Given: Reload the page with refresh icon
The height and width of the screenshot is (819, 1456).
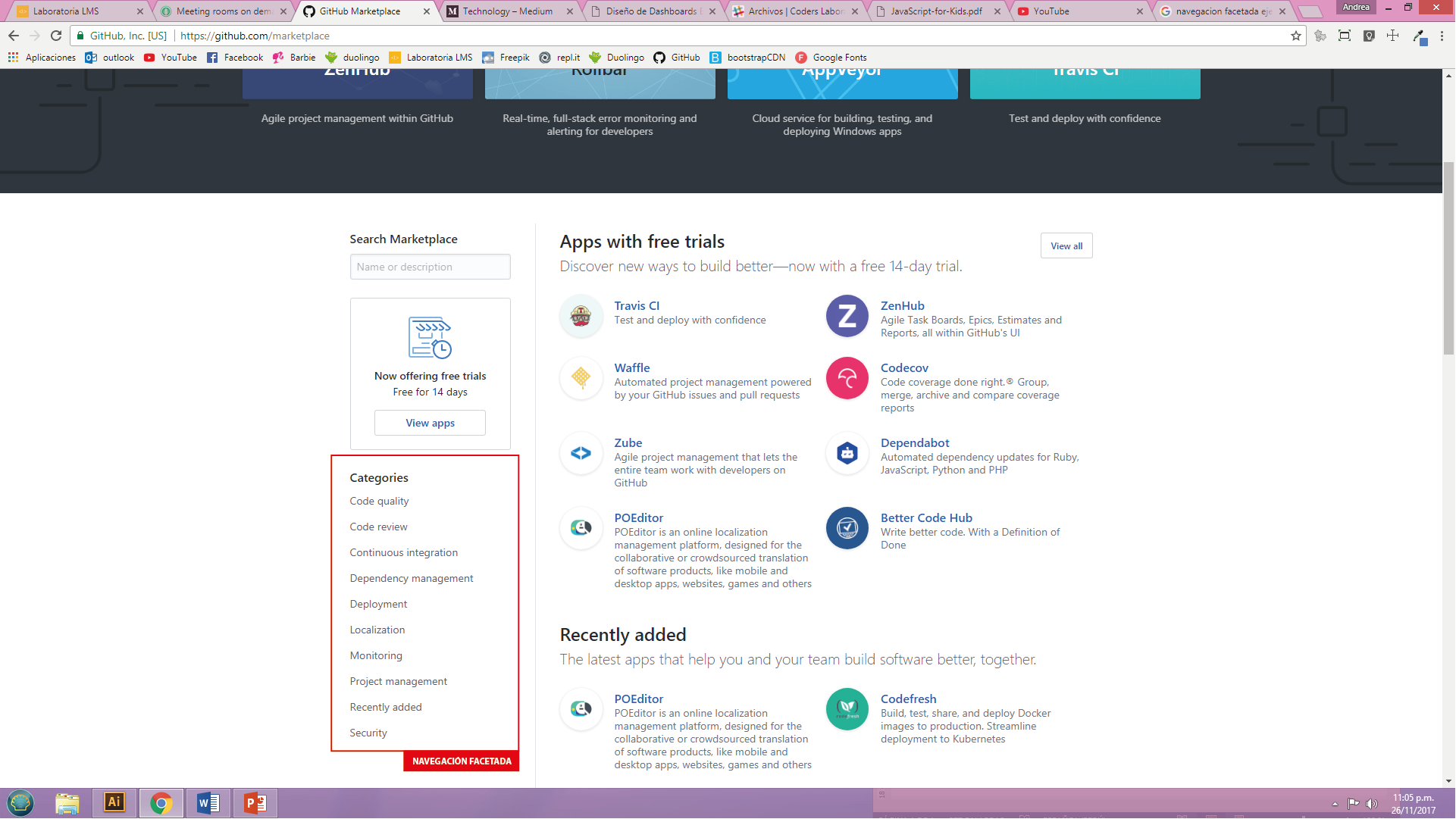Looking at the screenshot, I should 56,36.
